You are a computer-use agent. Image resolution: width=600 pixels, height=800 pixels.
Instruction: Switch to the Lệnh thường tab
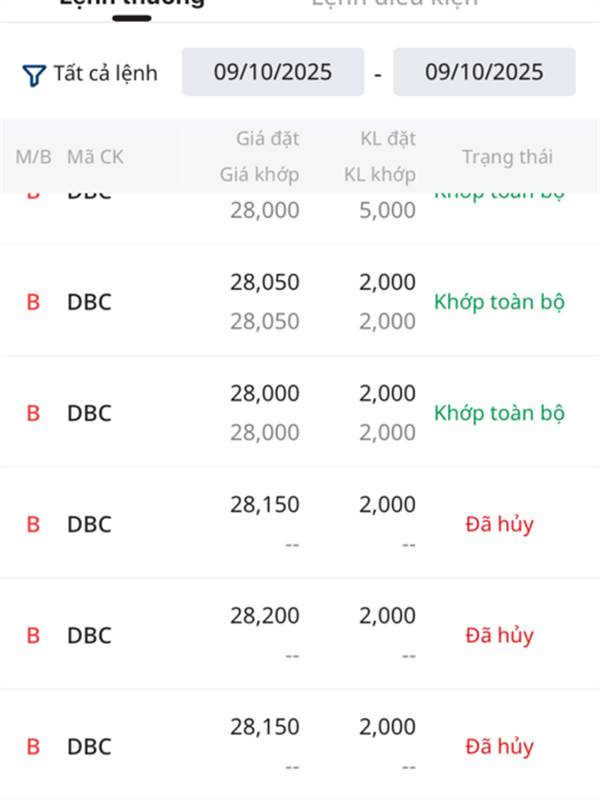[x=132, y=3]
